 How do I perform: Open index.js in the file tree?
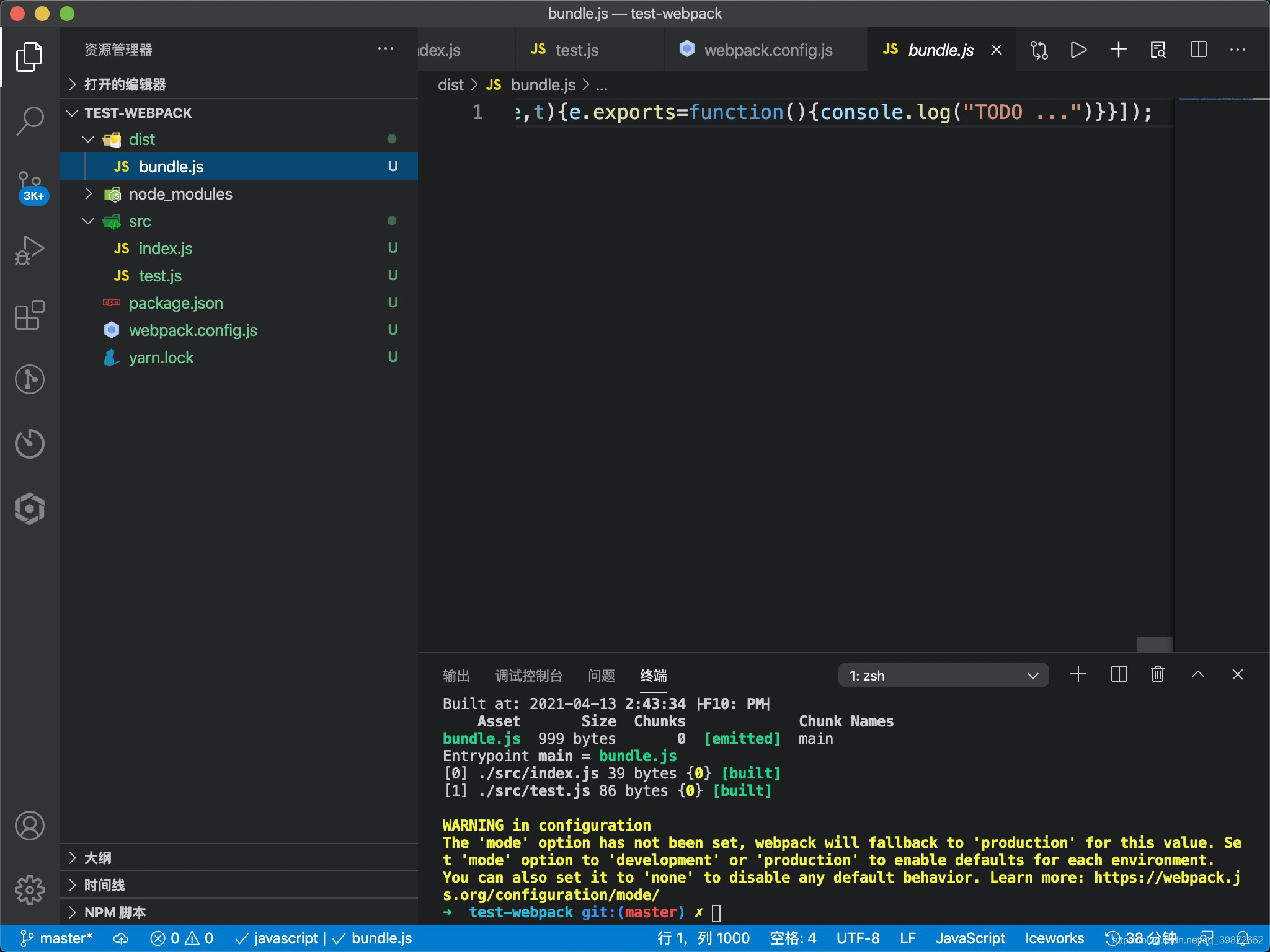(x=239, y=248)
